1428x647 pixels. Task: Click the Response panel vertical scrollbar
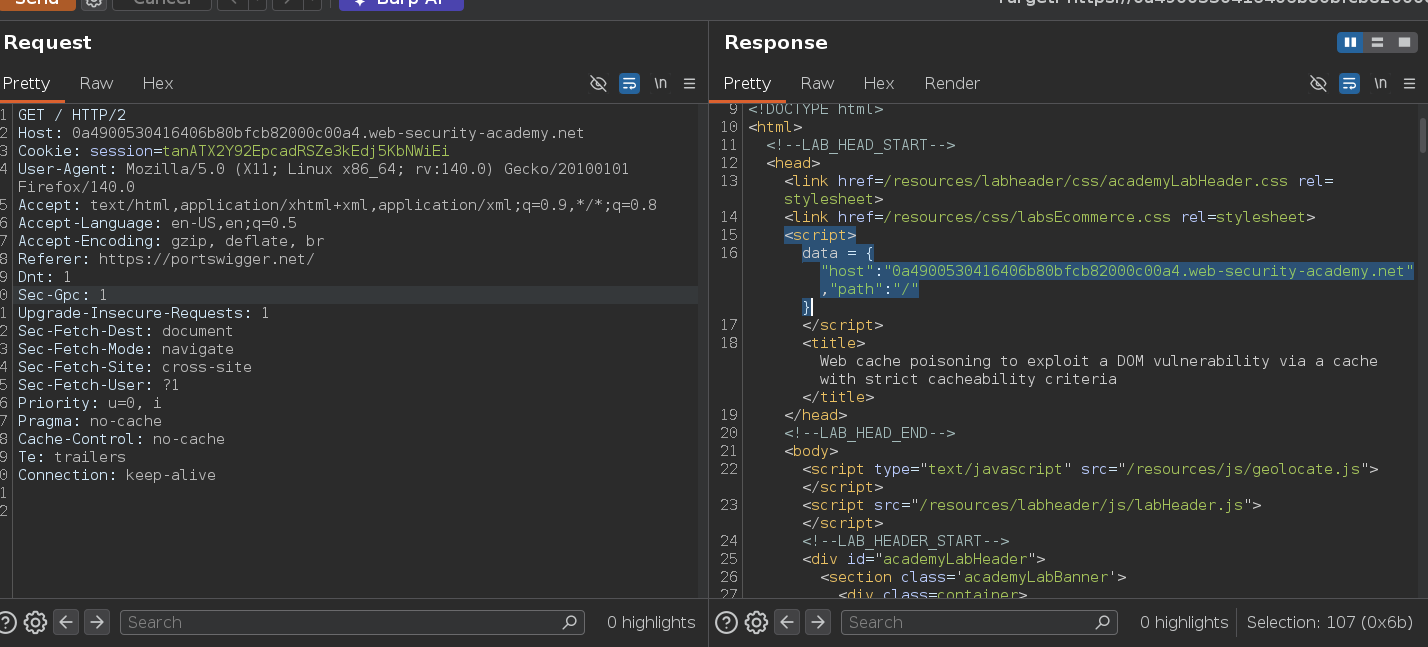1422,135
